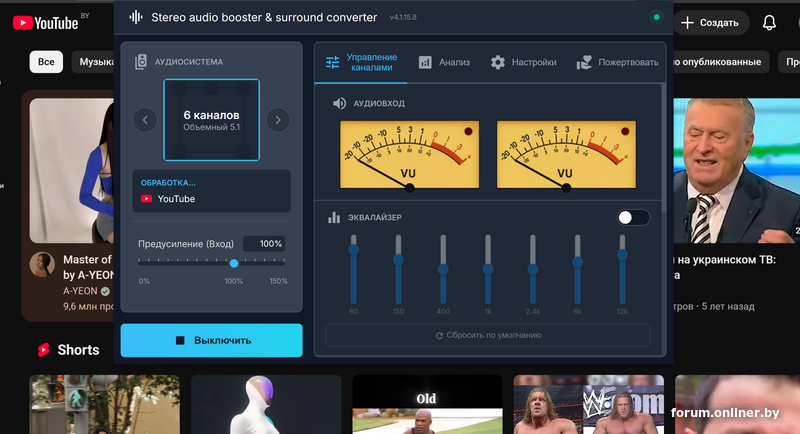
Task: Open the Управление каналами tab
Action: [361, 62]
